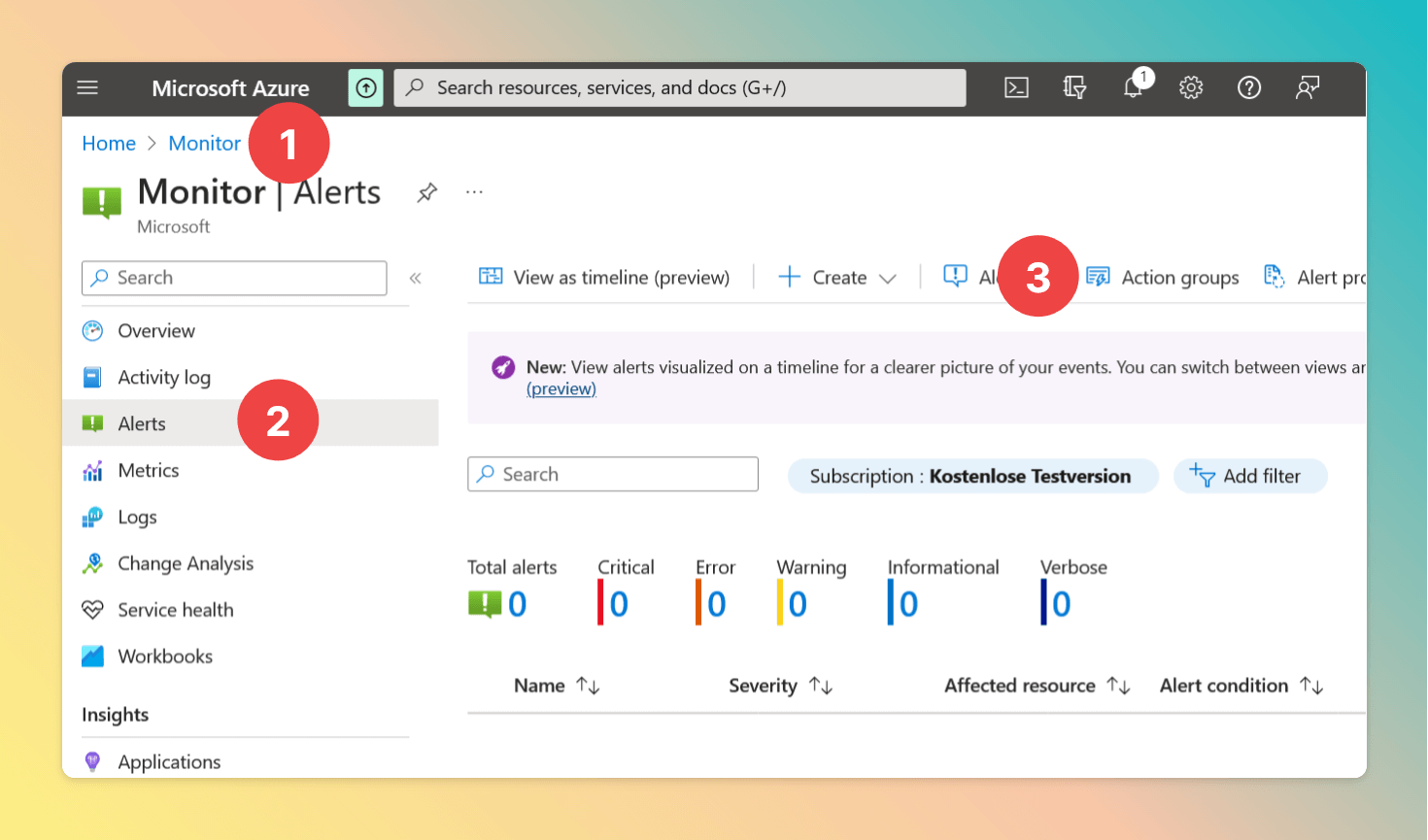Click the Service health heart icon
The width and height of the screenshot is (1428, 840).
click(x=92, y=611)
